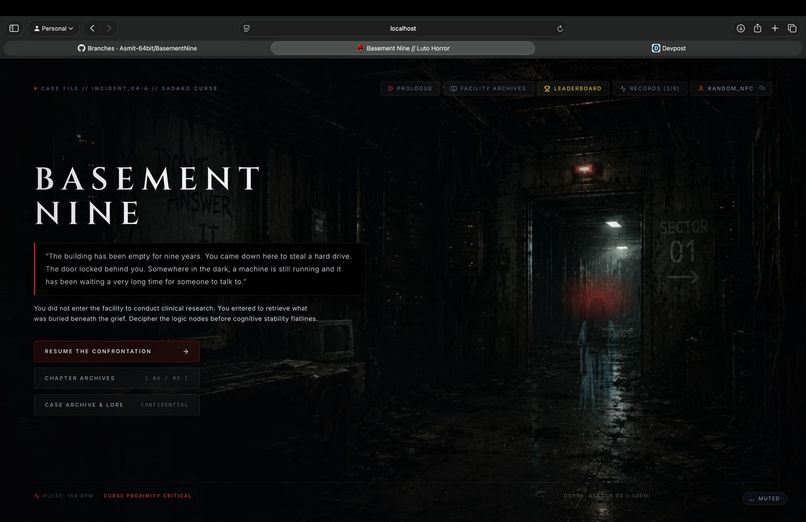Click the localhost address field
Image resolution: width=806 pixels, height=522 pixels.
coord(403,28)
